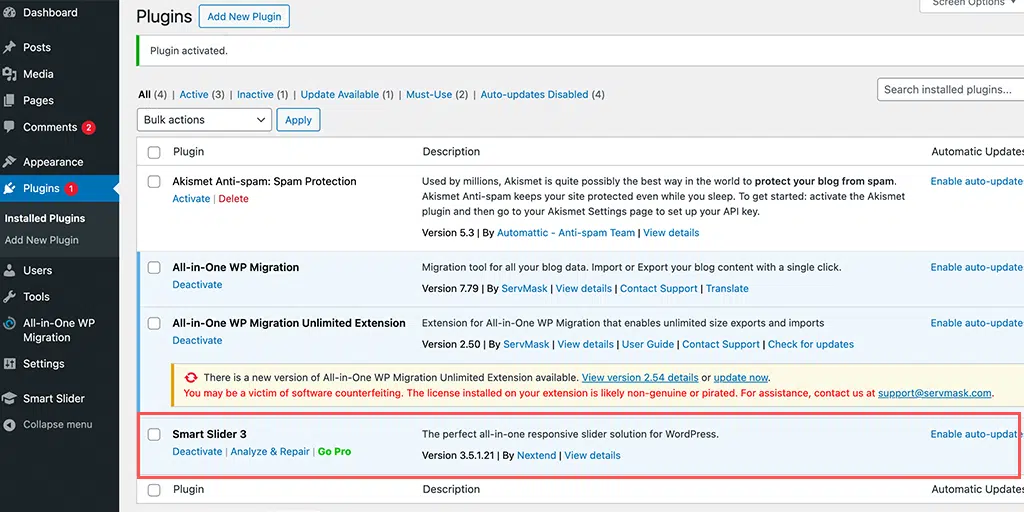
Task: Click Check for updates link
Action: click(810, 344)
